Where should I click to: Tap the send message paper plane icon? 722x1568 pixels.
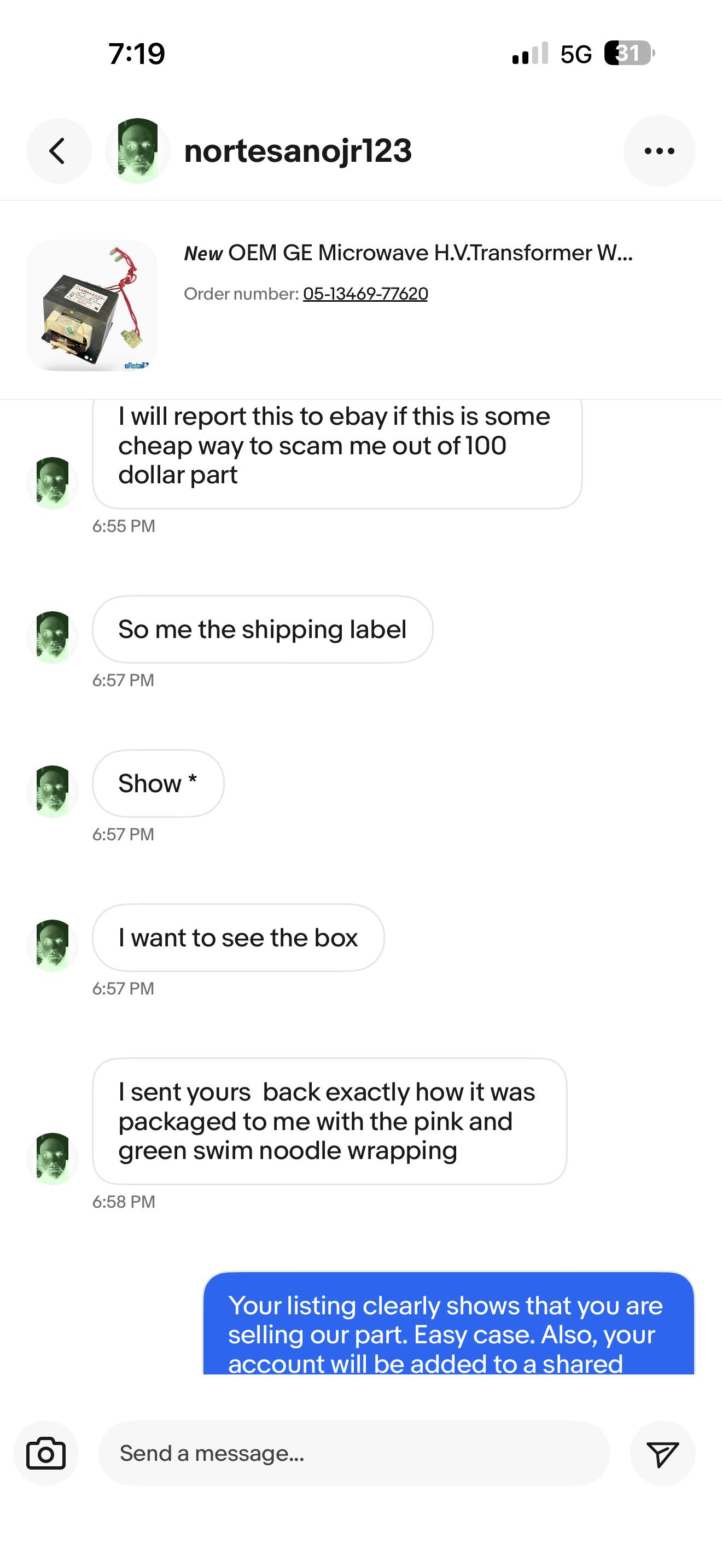click(x=662, y=1453)
